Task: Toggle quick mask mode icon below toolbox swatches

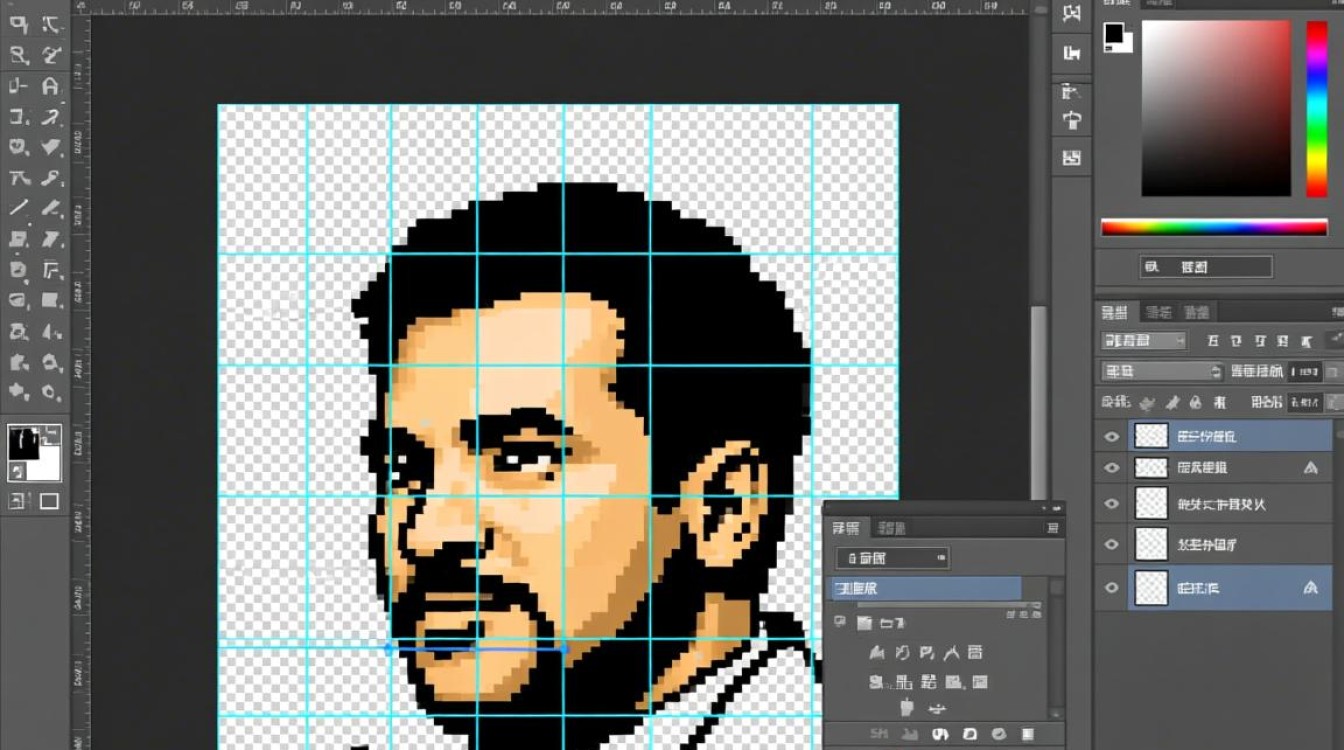Action: pos(18,500)
